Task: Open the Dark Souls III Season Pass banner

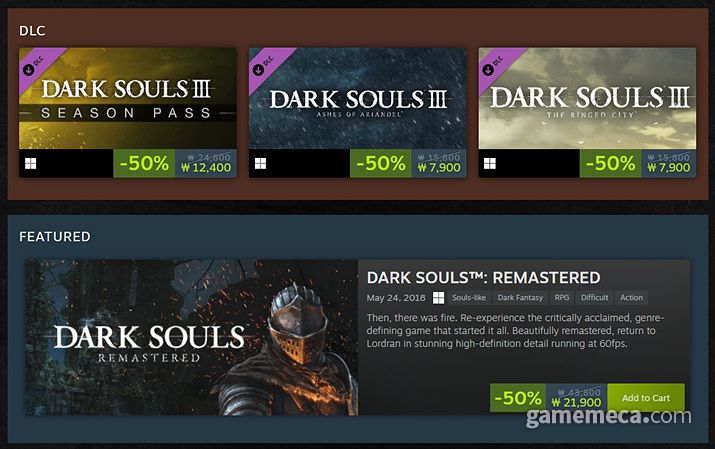Action: 128,98
